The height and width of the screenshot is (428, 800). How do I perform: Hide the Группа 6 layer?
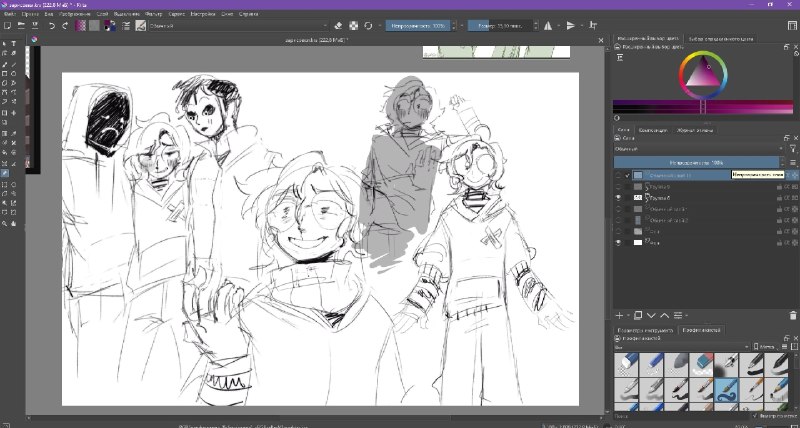pos(618,198)
